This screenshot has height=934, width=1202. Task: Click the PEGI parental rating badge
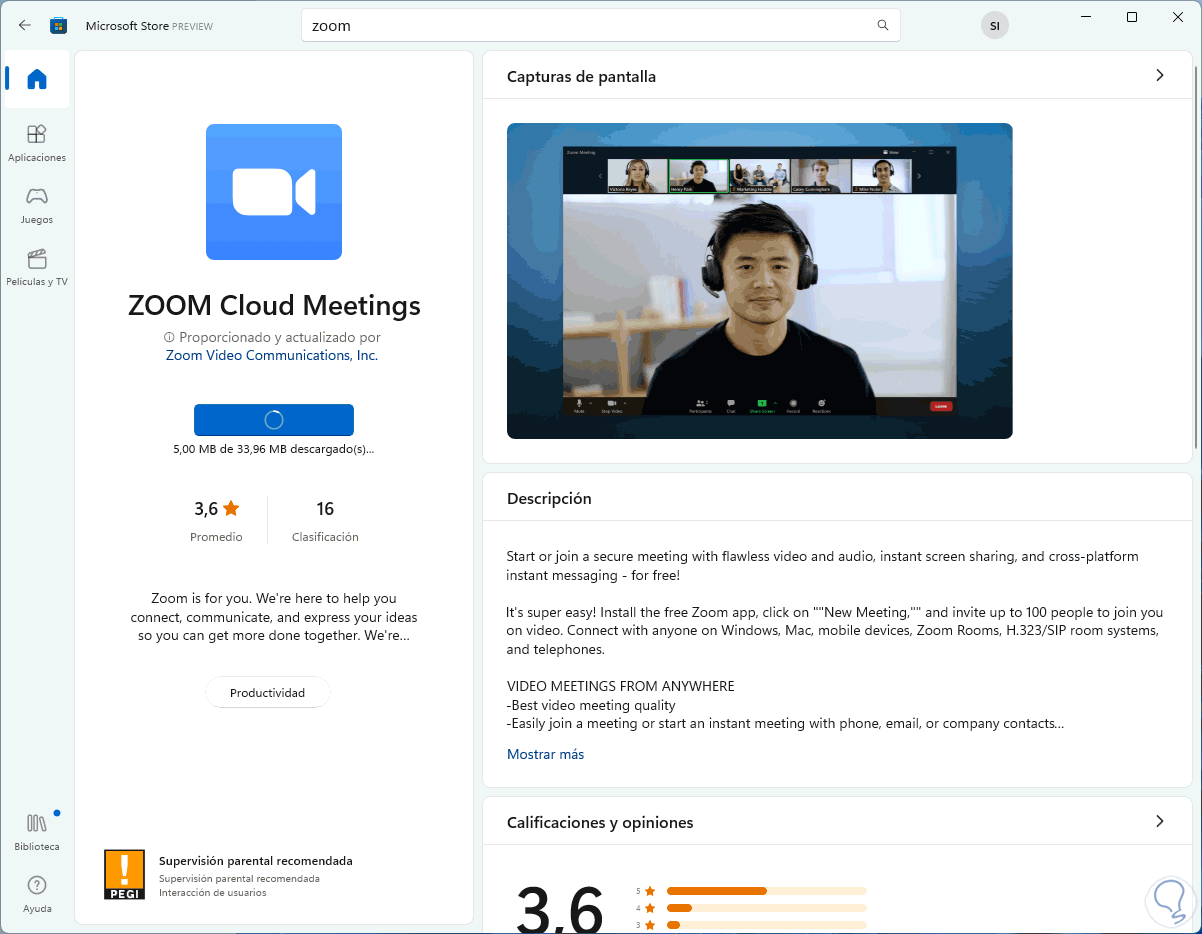(x=125, y=874)
